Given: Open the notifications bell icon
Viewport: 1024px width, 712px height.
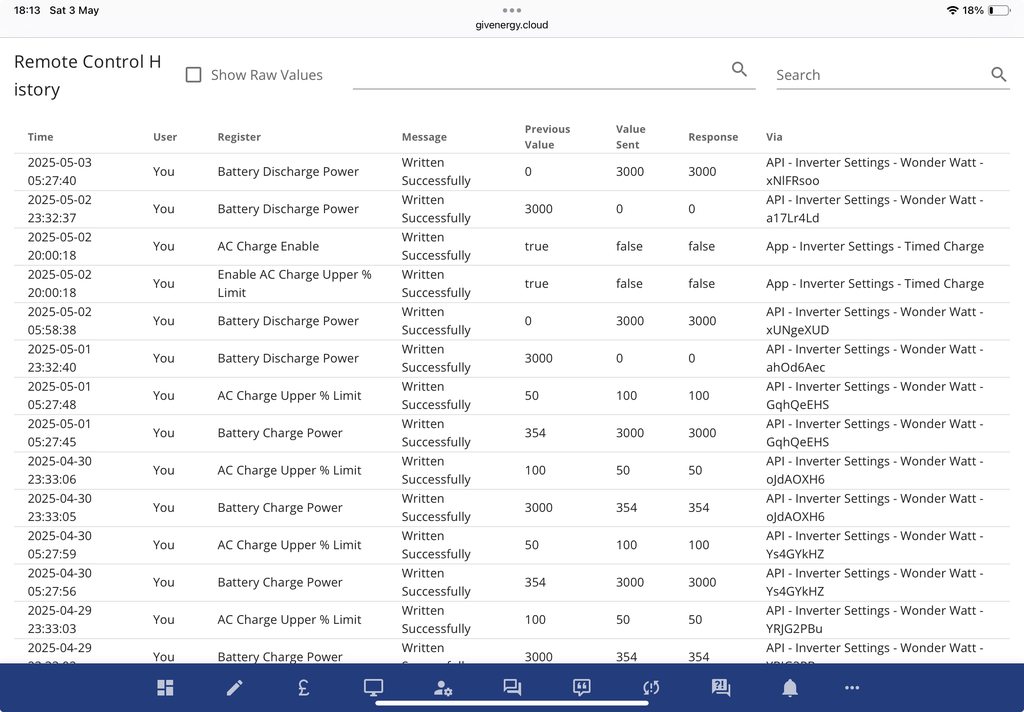Looking at the screenshot, I should pyautogui.click(x=790, y=688).
